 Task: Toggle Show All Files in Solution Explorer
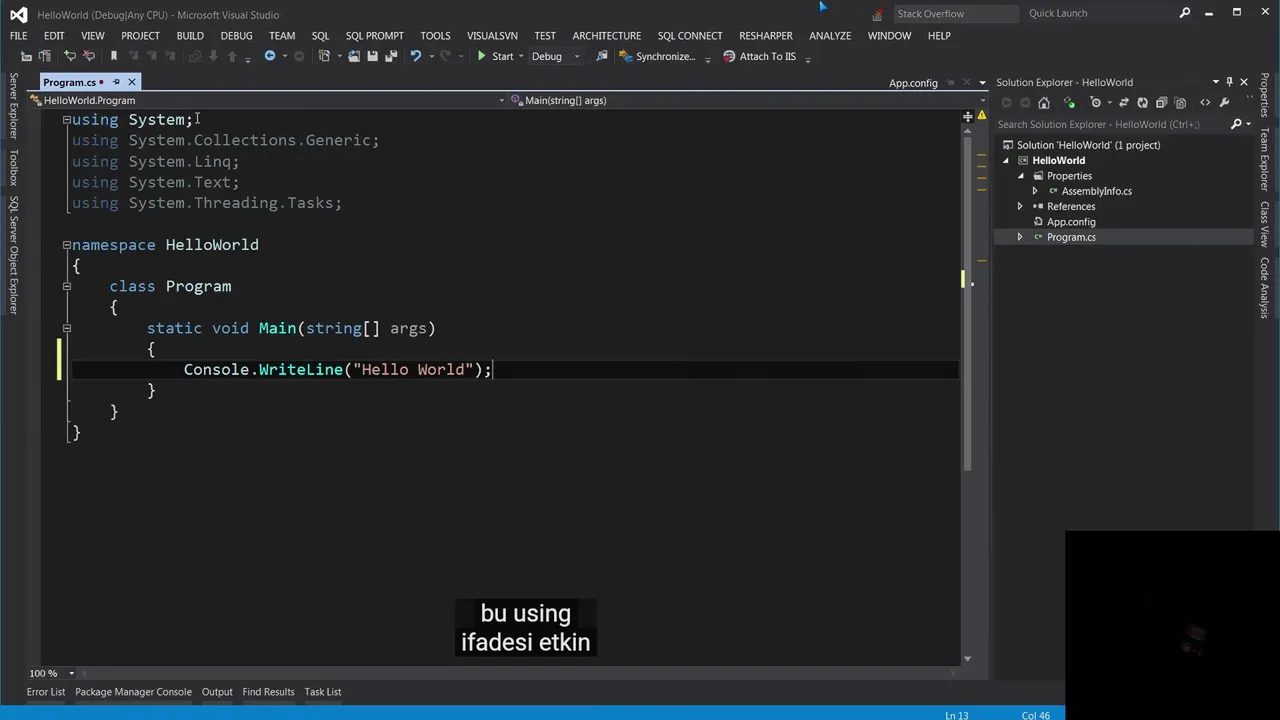(1180, 102)
